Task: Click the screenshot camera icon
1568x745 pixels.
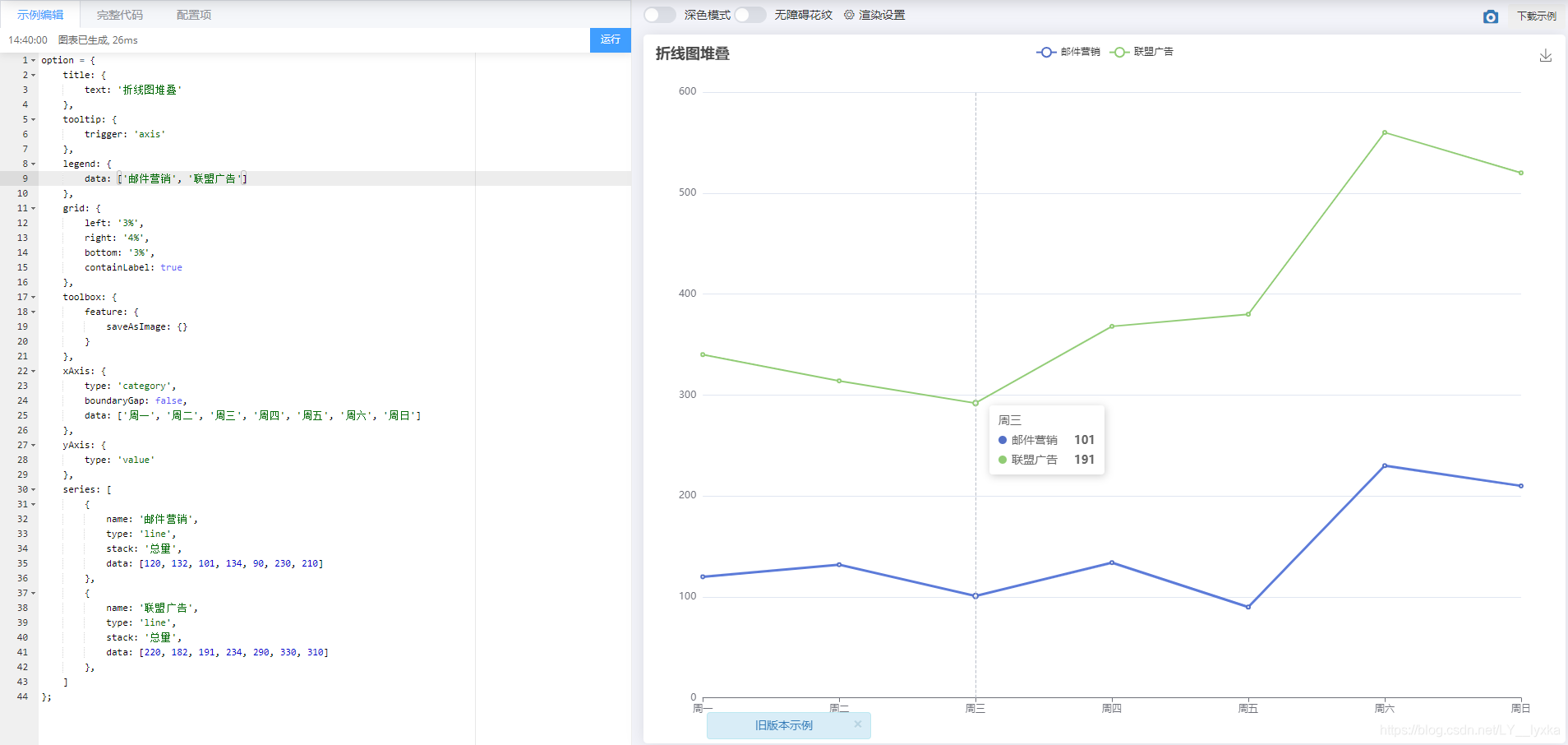Action: point(1490,16)
